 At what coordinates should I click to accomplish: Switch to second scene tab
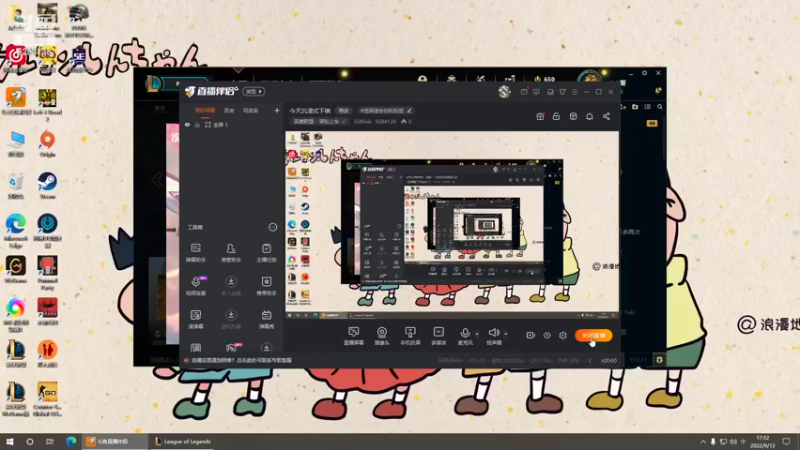[229, 110]
